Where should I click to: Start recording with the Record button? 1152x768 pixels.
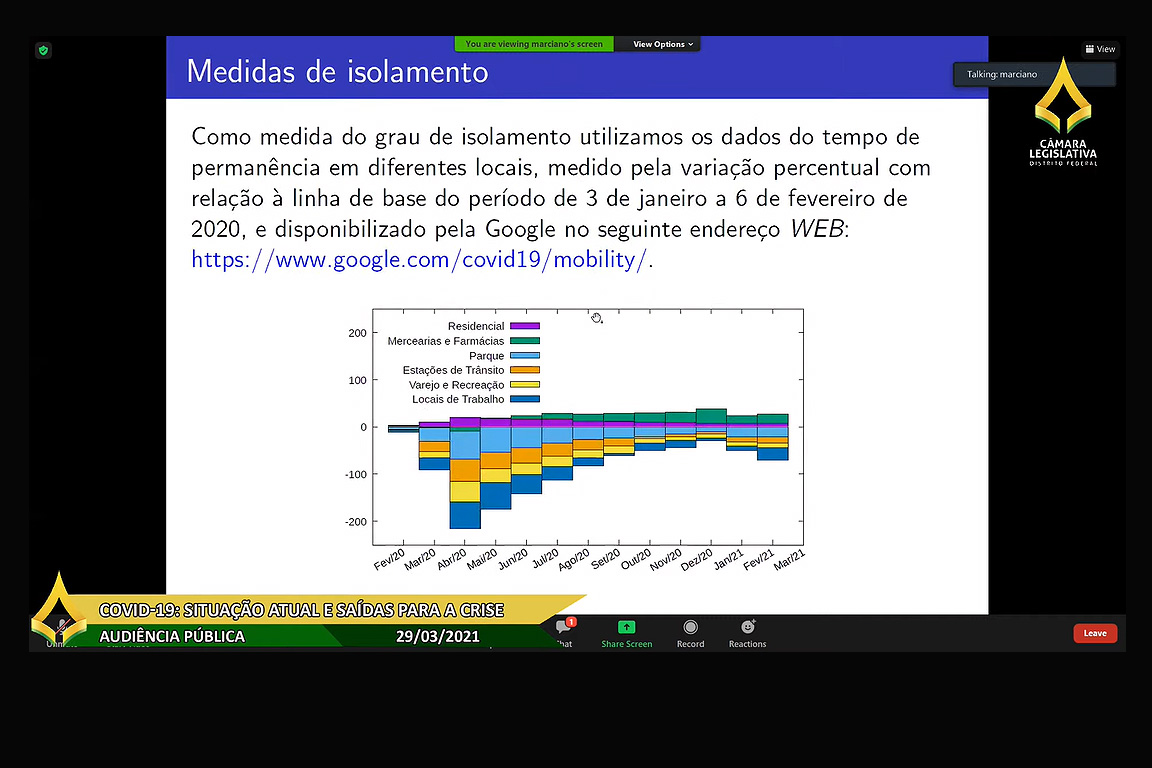(x=690, y=628)
